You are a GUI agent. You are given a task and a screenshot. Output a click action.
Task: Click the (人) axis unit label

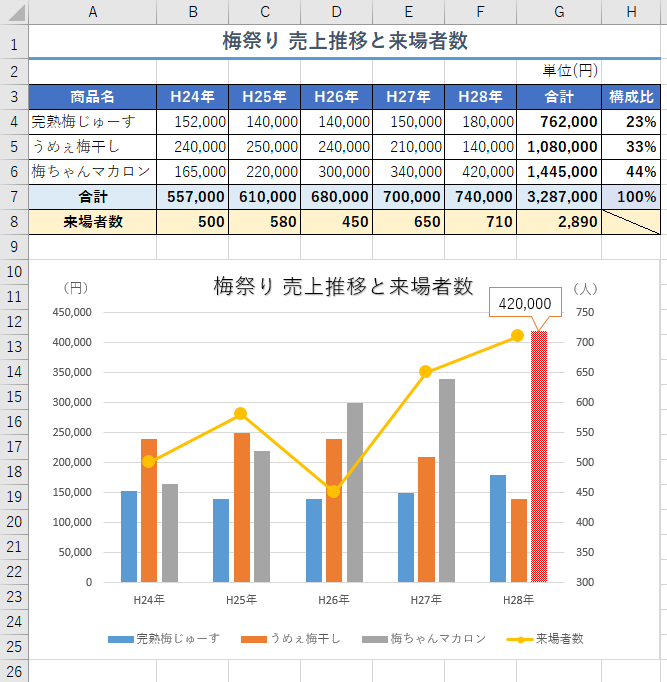585,288
